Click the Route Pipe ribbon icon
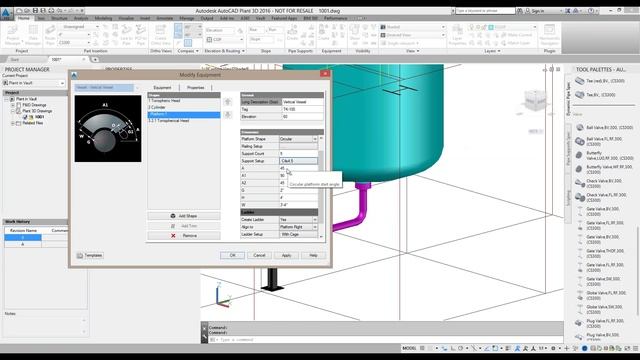 50,35
